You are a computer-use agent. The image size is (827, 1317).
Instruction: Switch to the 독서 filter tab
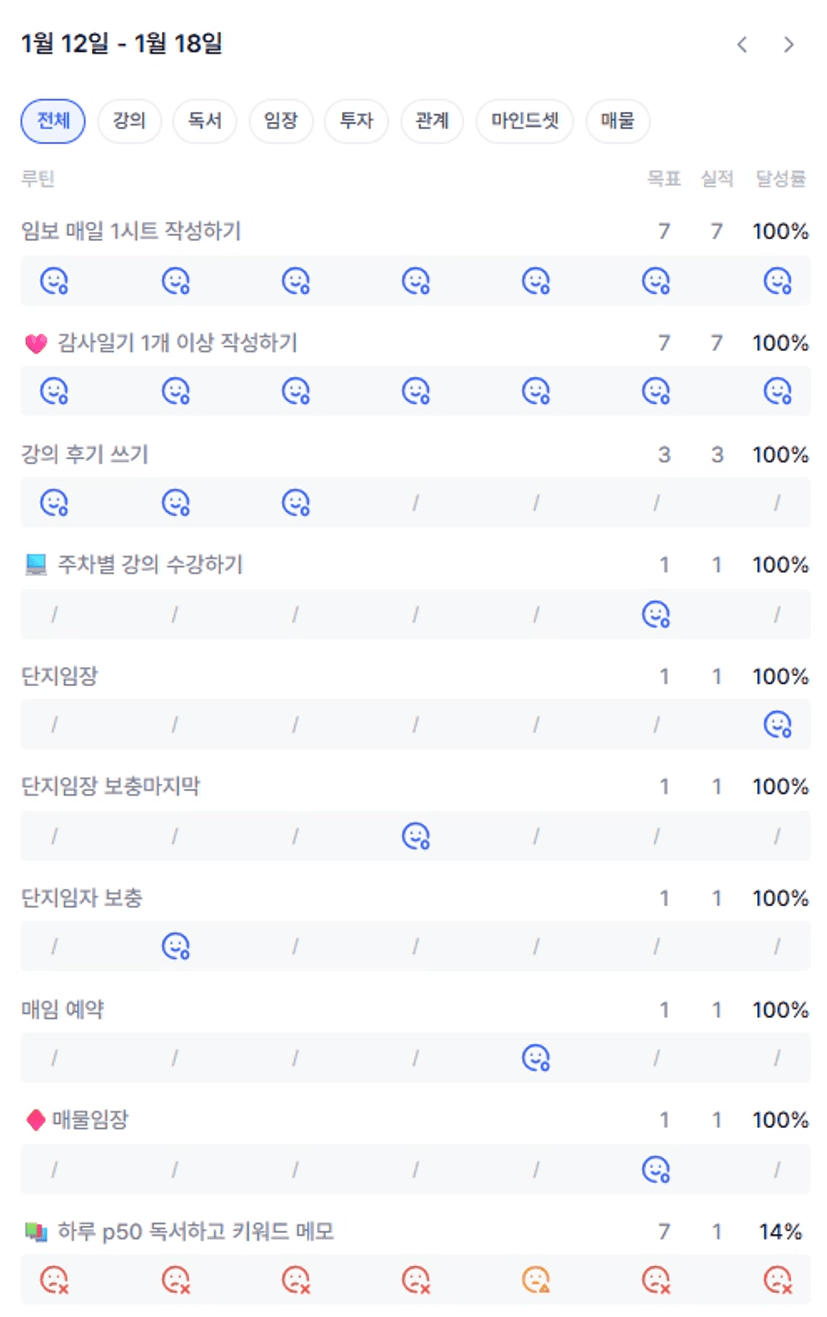(205, 122)
